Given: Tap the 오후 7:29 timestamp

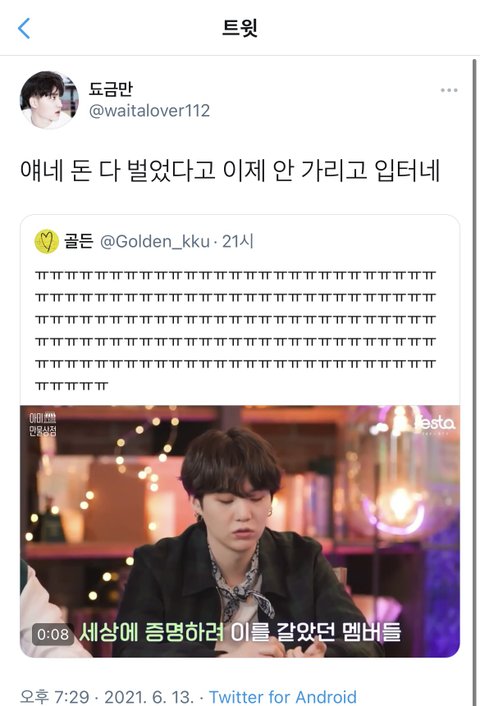Looking at the screenshot, I should tap(54, 697).
